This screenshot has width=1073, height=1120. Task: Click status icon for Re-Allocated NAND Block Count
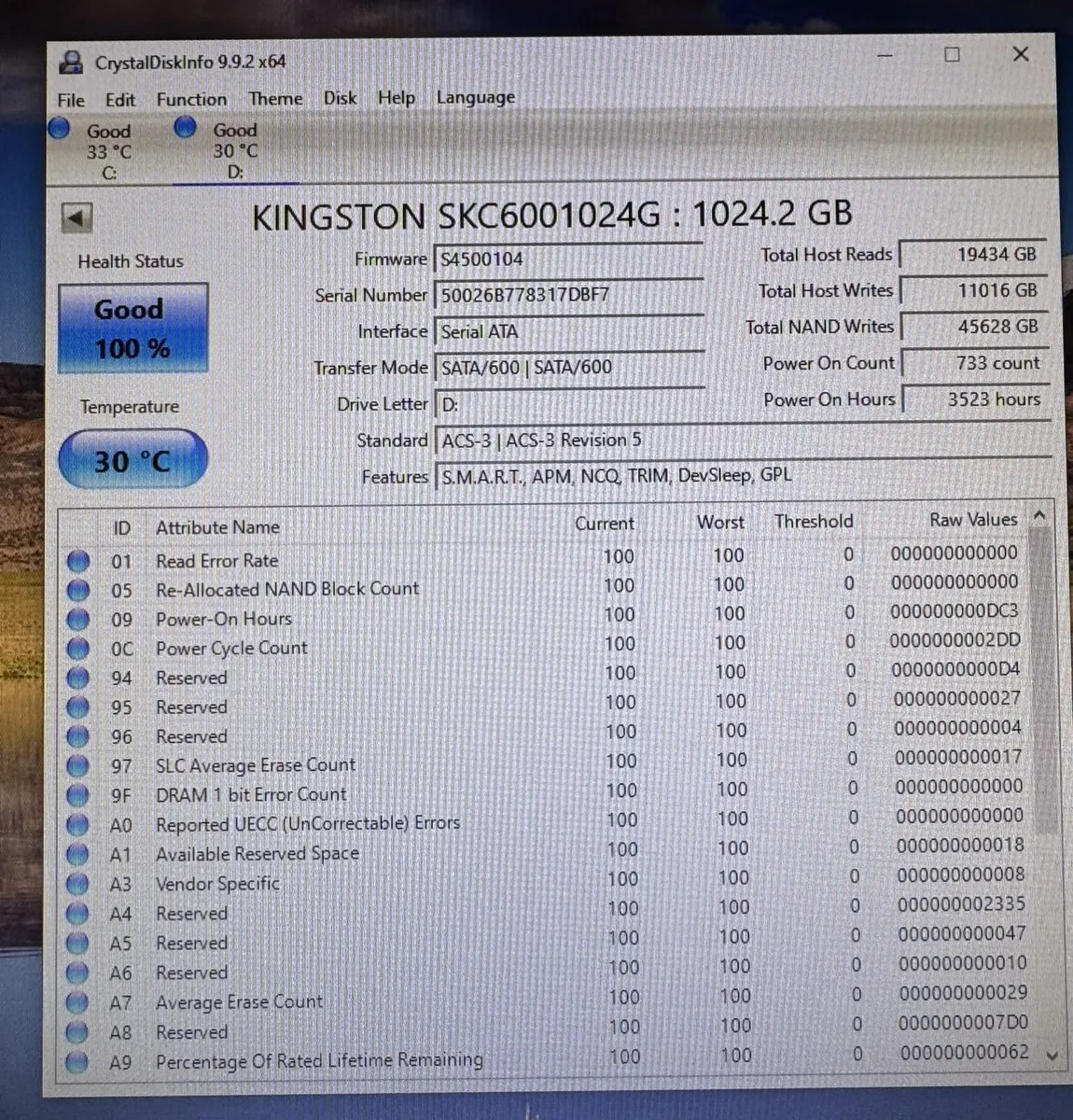(78, 591)
